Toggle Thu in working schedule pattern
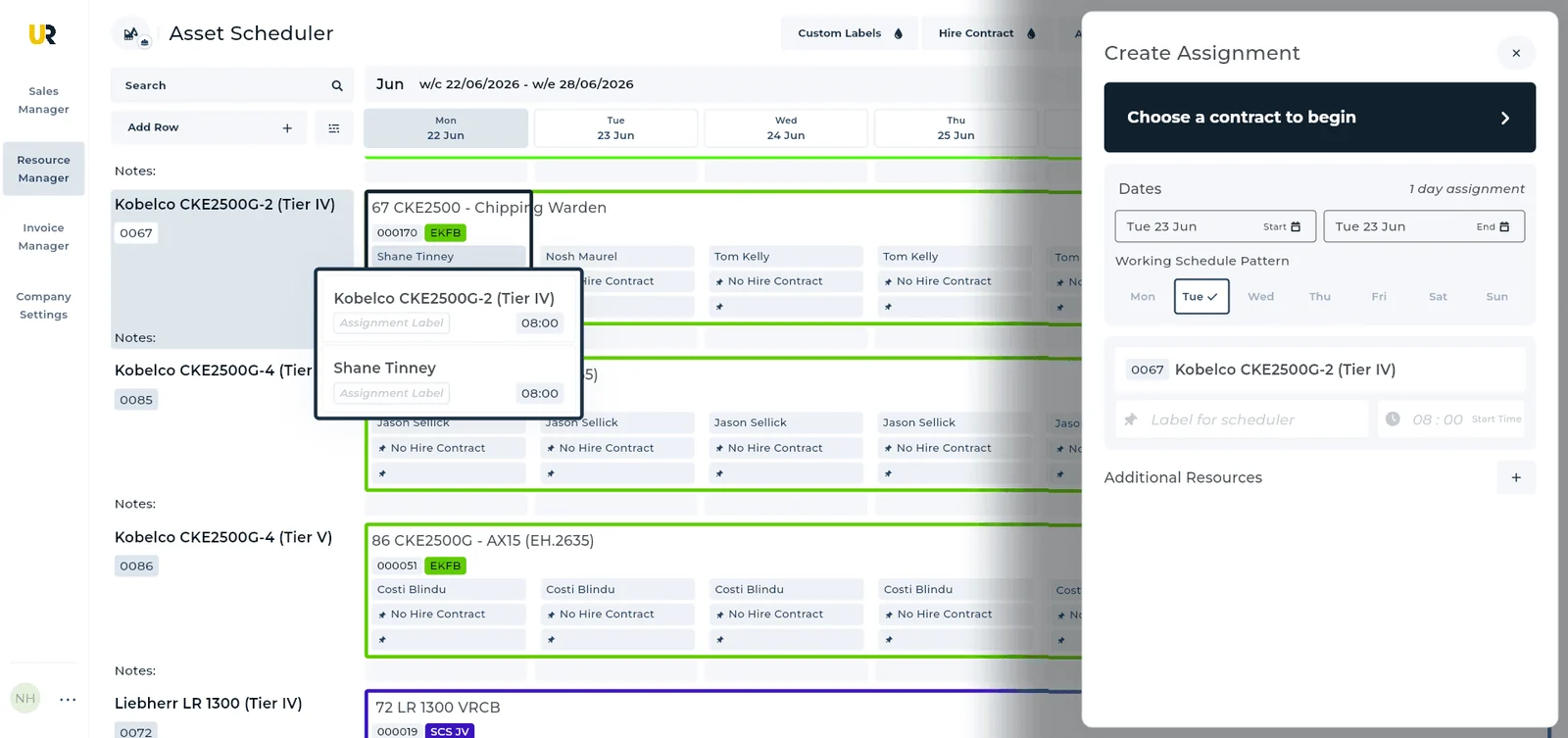 click(1320, 297)
